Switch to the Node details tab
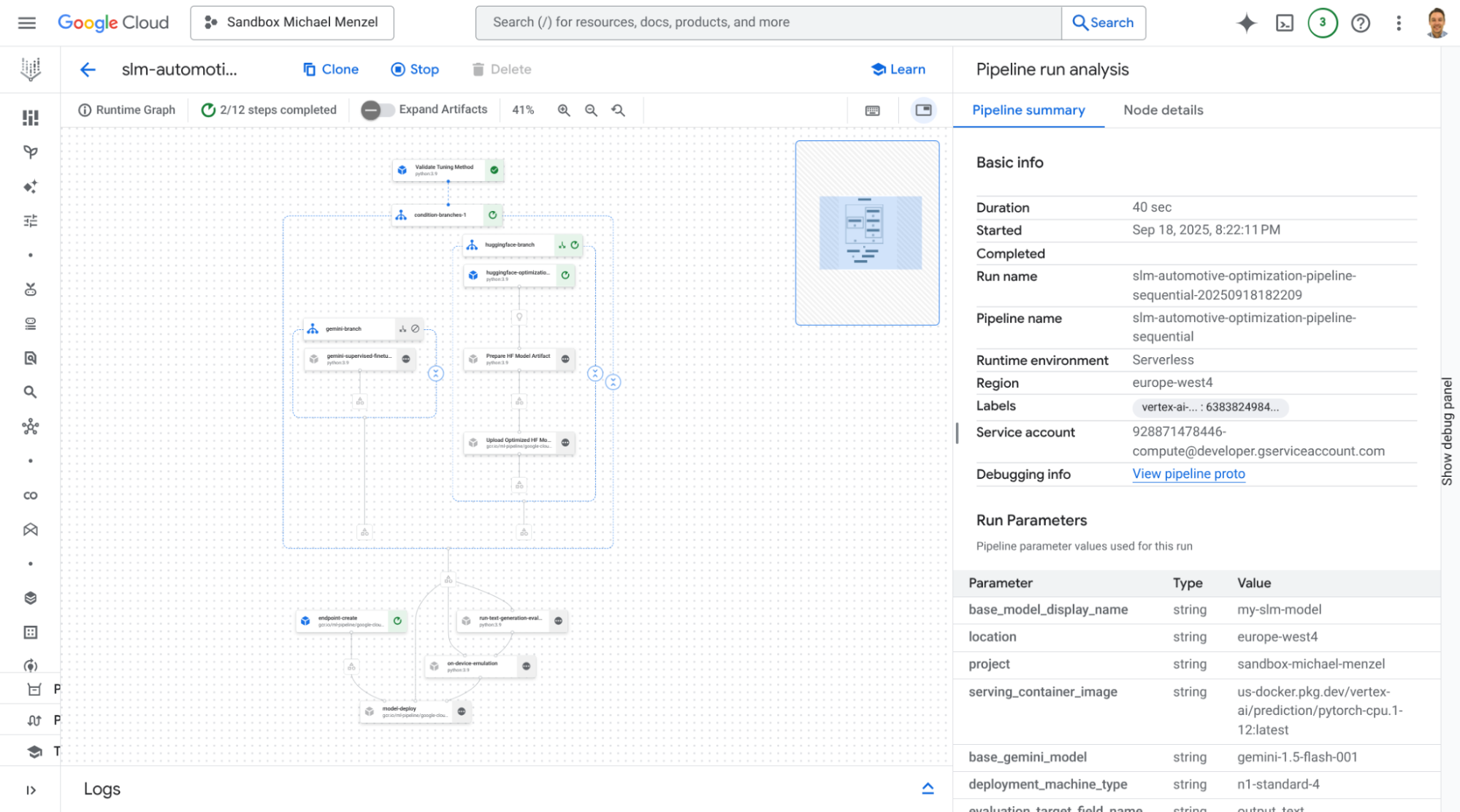1460x812 pixels. (x=1162, y=110)
